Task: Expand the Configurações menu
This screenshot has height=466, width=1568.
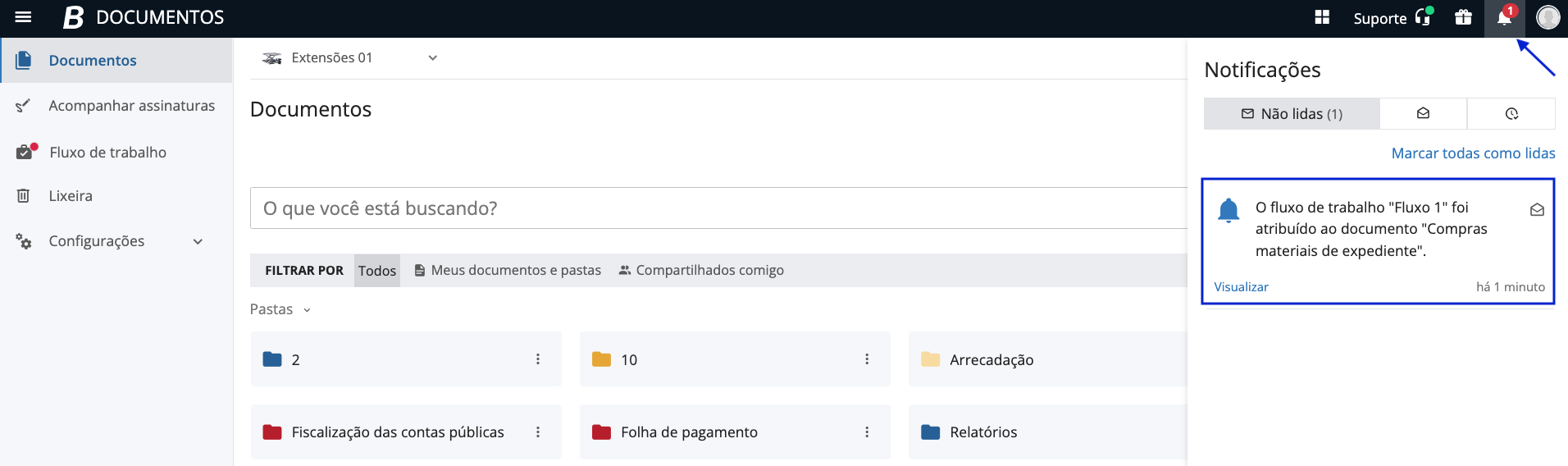Action: coord(198,241)
